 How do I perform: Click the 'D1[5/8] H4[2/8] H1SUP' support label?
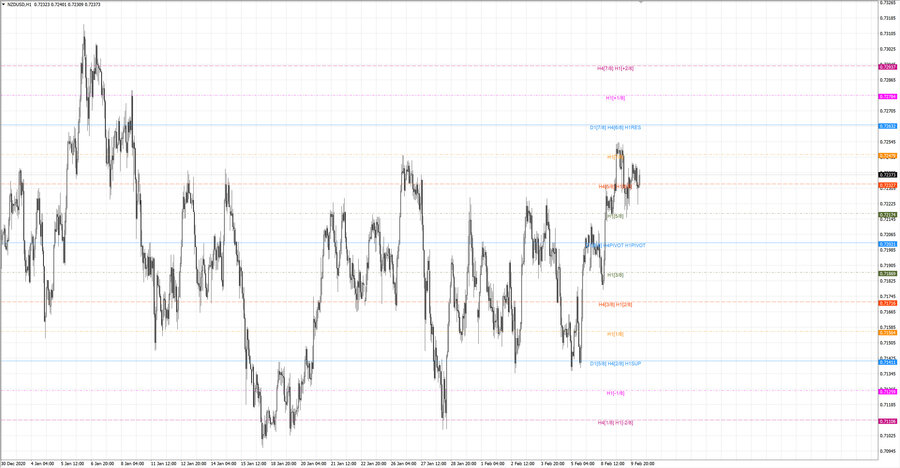(x=615, y=363)
